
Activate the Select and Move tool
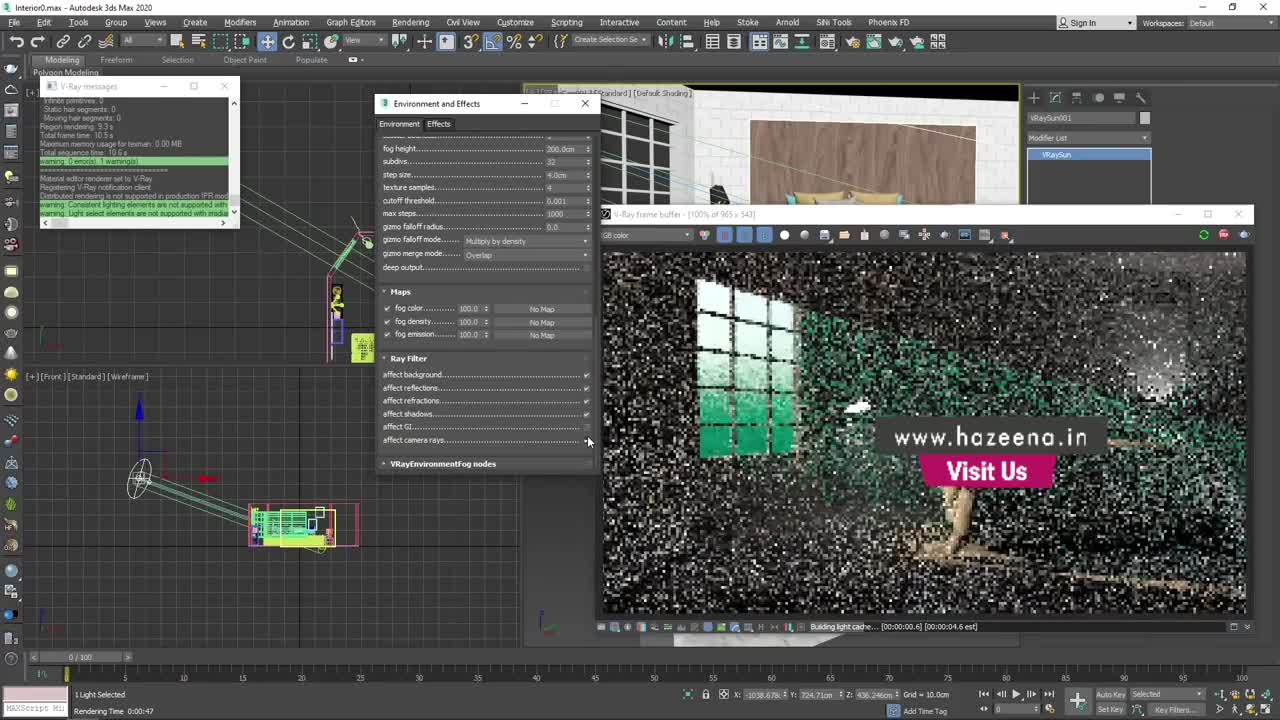(x=267, y=41)
